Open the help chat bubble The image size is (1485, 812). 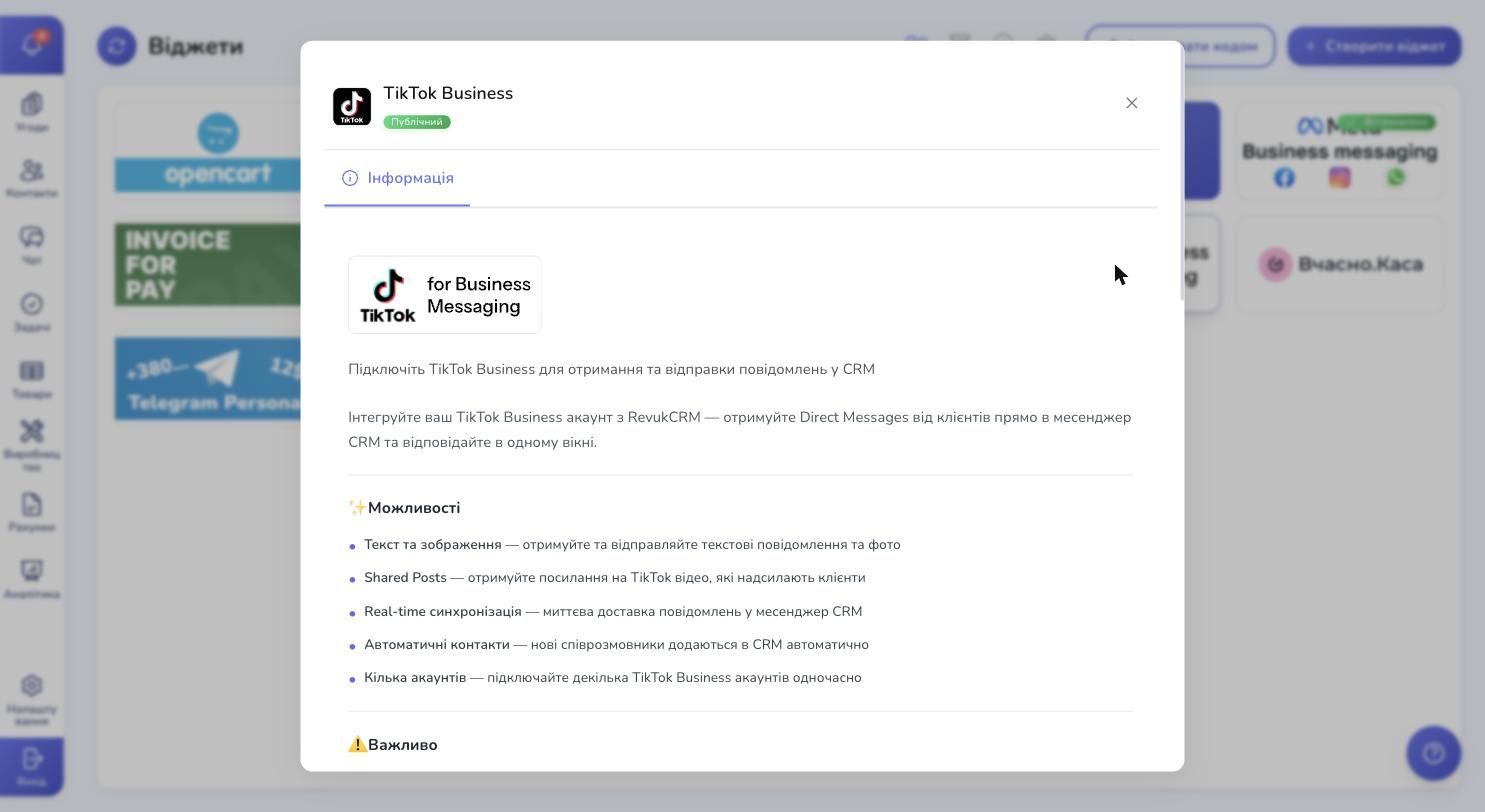pyautogui.click(x=1434, y=753)
